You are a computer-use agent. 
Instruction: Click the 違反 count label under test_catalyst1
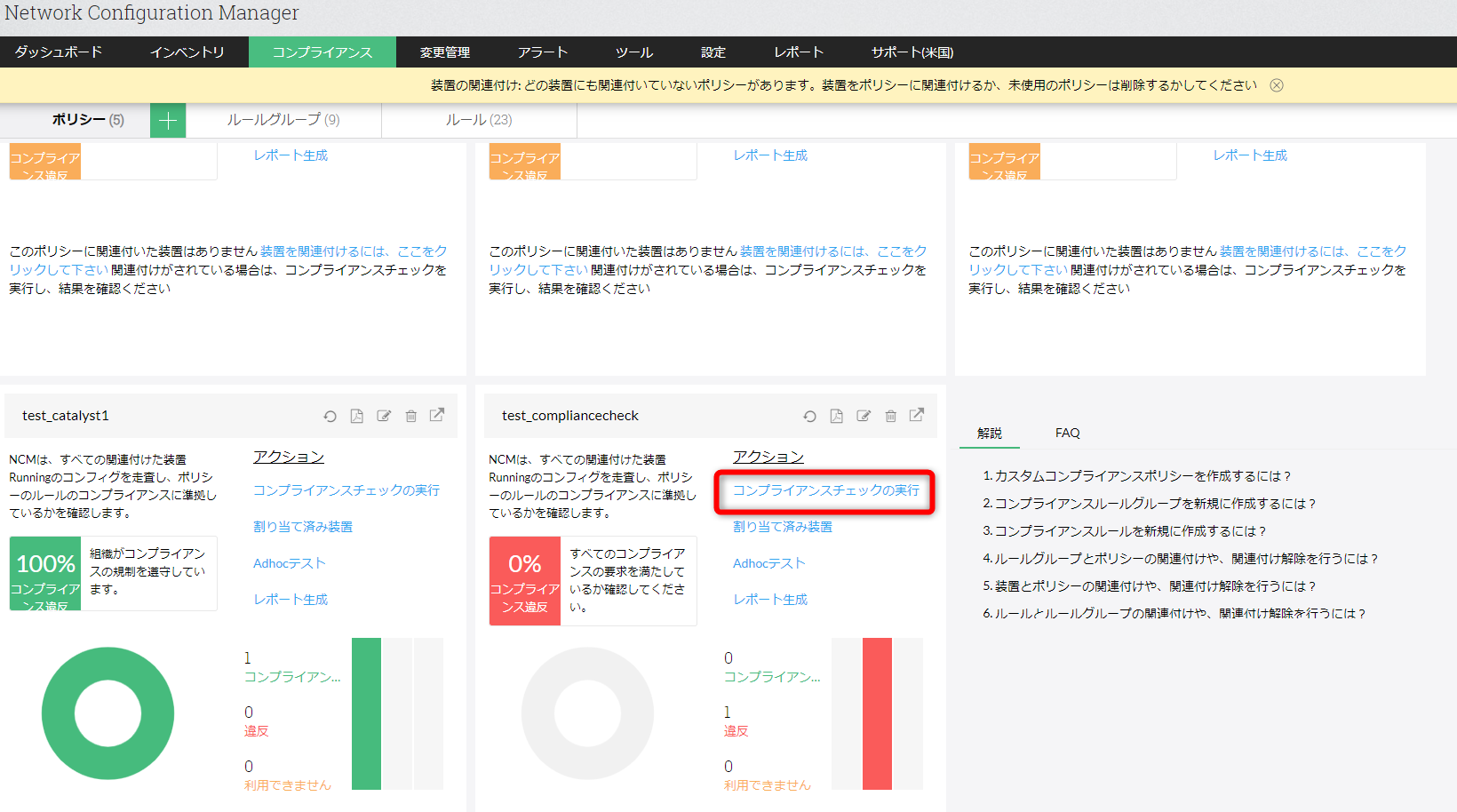coord(257,731)
